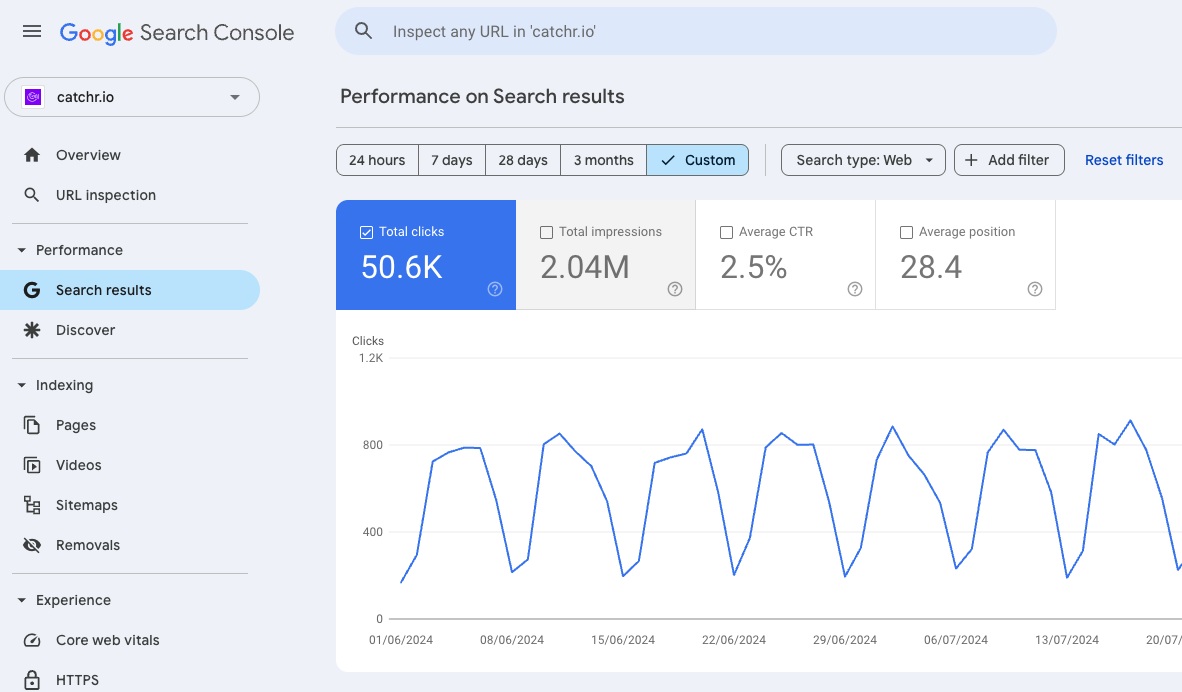
Task: Click help icon on Total clicks card
Action: point(495,289)
